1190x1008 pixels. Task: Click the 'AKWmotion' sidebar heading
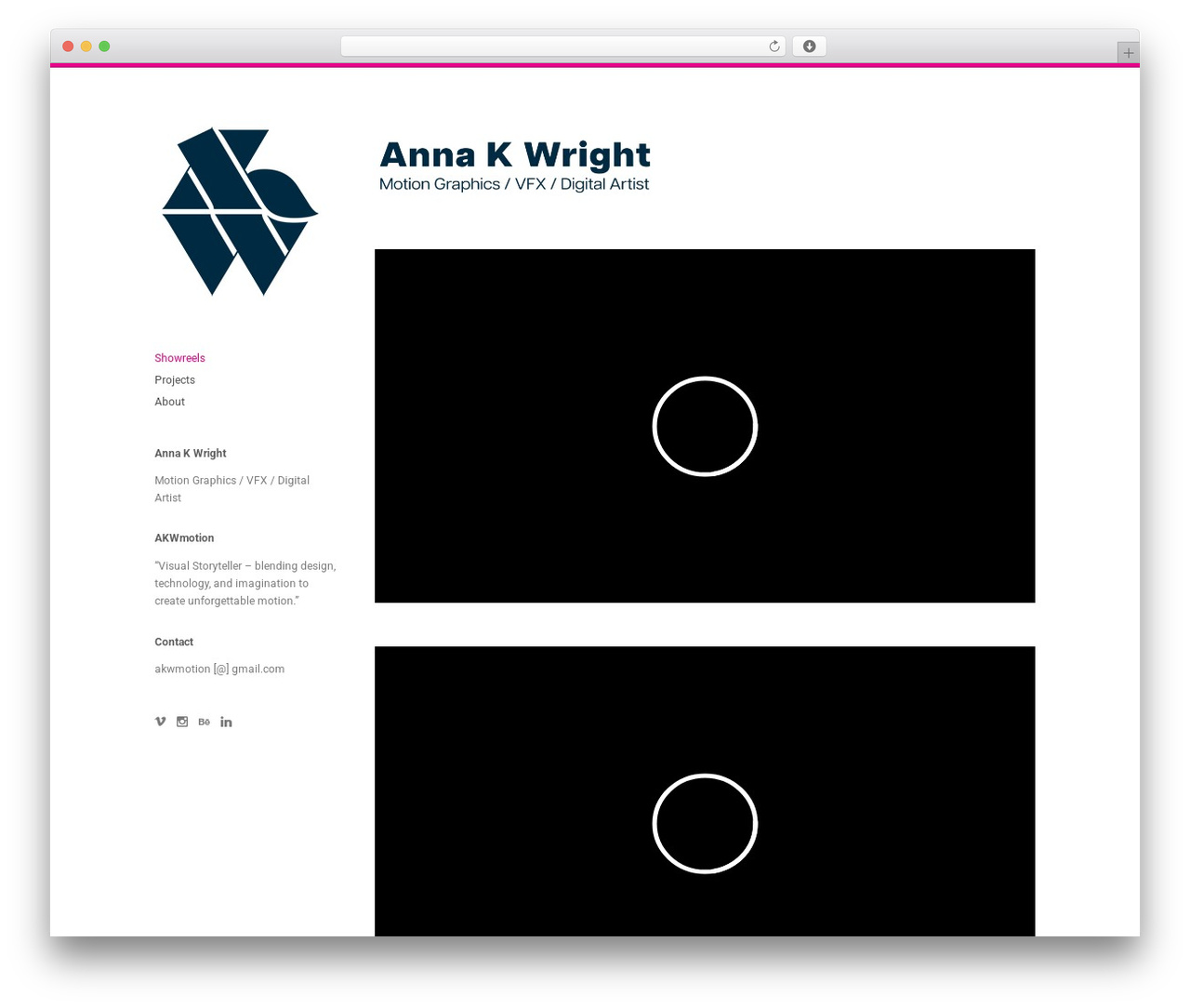[184, 537]
